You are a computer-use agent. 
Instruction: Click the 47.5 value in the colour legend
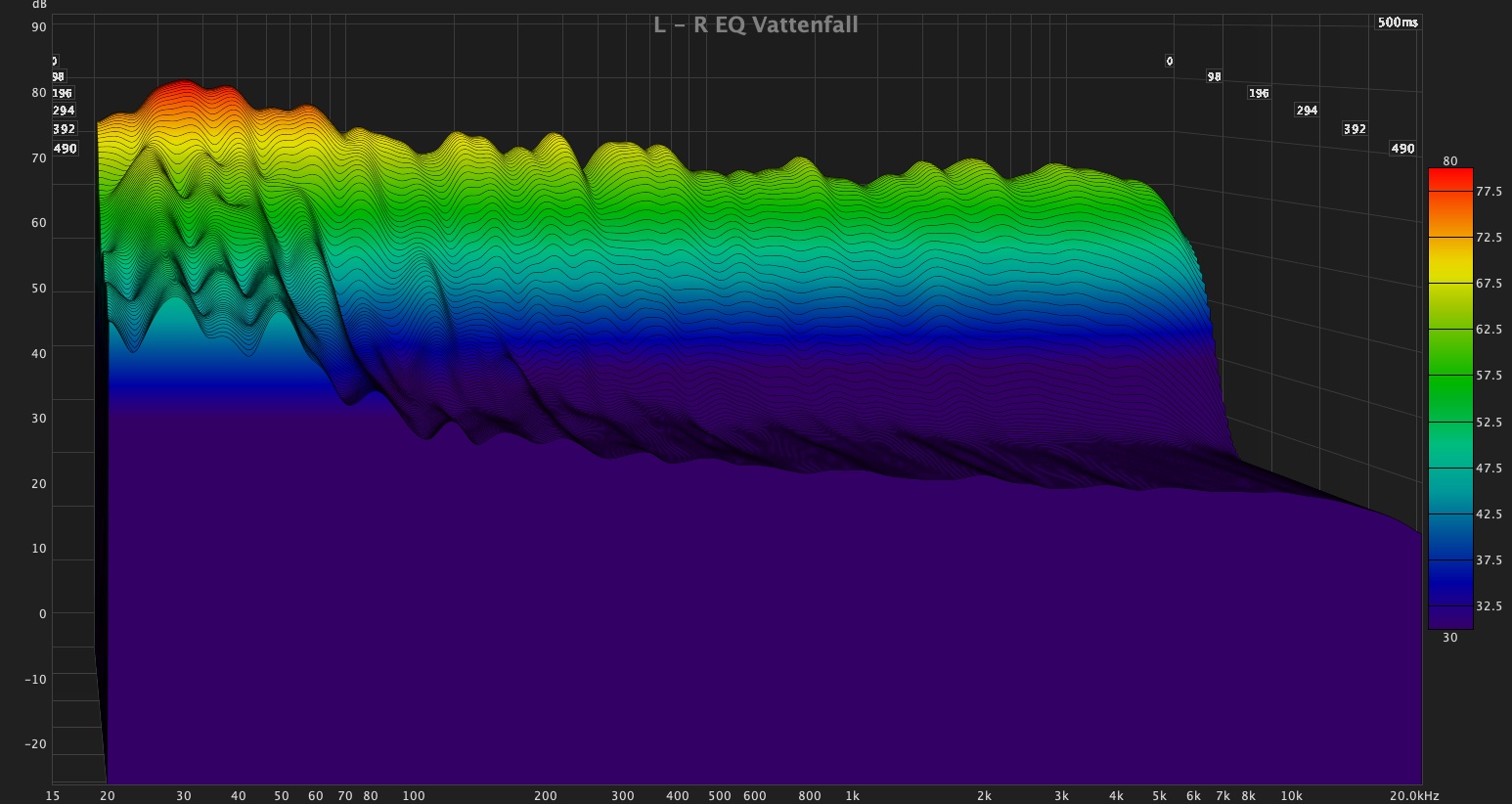[1489, 469]
